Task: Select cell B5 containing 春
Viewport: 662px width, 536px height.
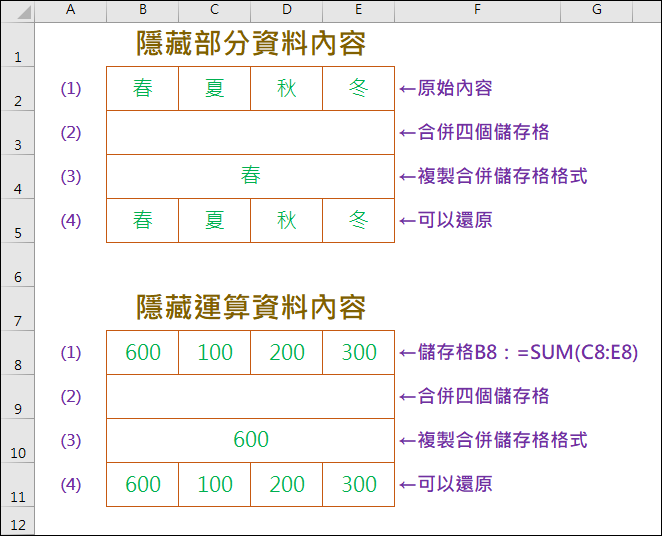Action: click(143, 221)
